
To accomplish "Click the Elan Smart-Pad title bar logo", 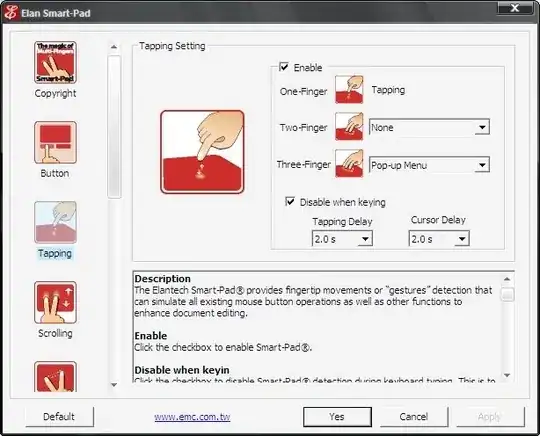I will point(10,13).
